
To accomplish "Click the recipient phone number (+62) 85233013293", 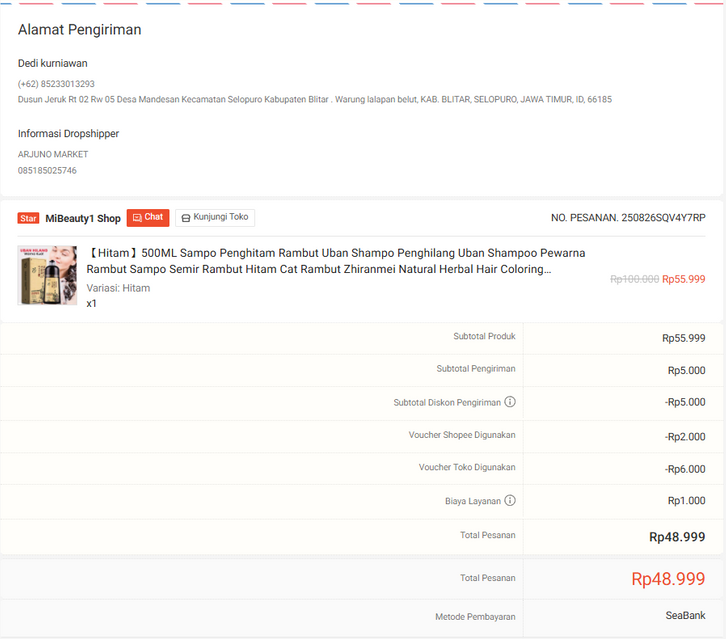I will pos(56,84).
